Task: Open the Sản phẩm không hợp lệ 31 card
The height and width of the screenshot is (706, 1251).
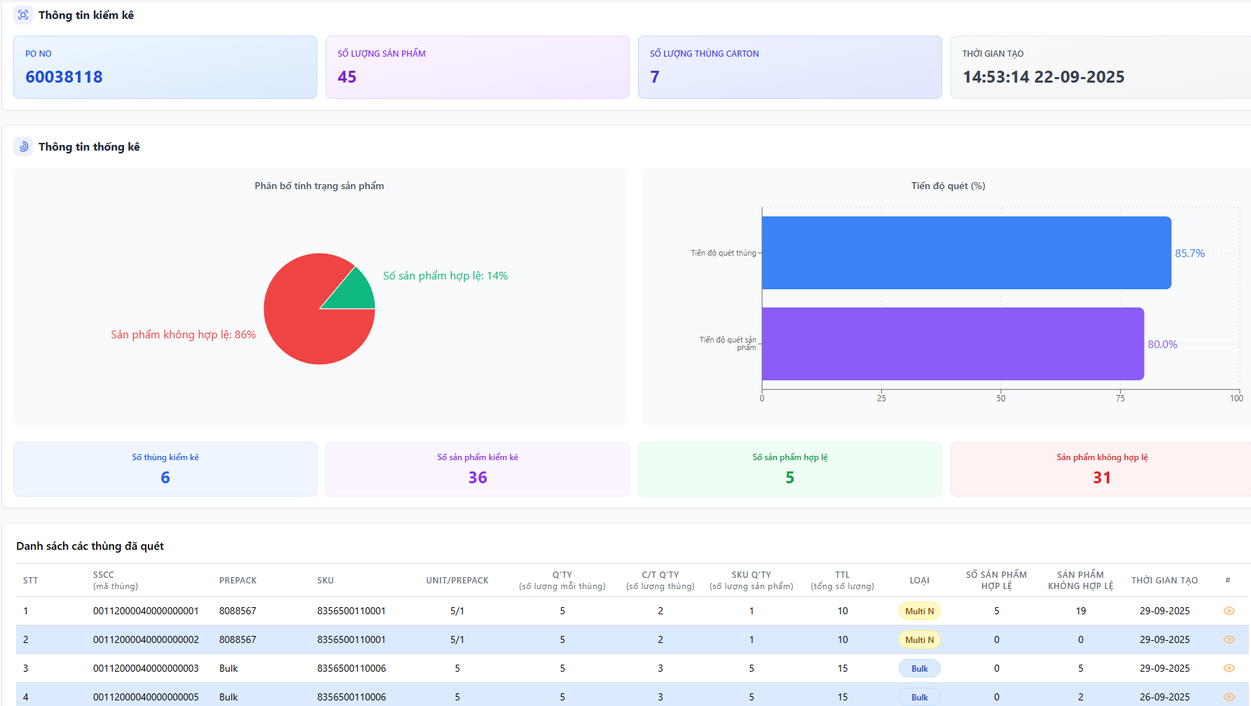Action: tap(1101, 469)
